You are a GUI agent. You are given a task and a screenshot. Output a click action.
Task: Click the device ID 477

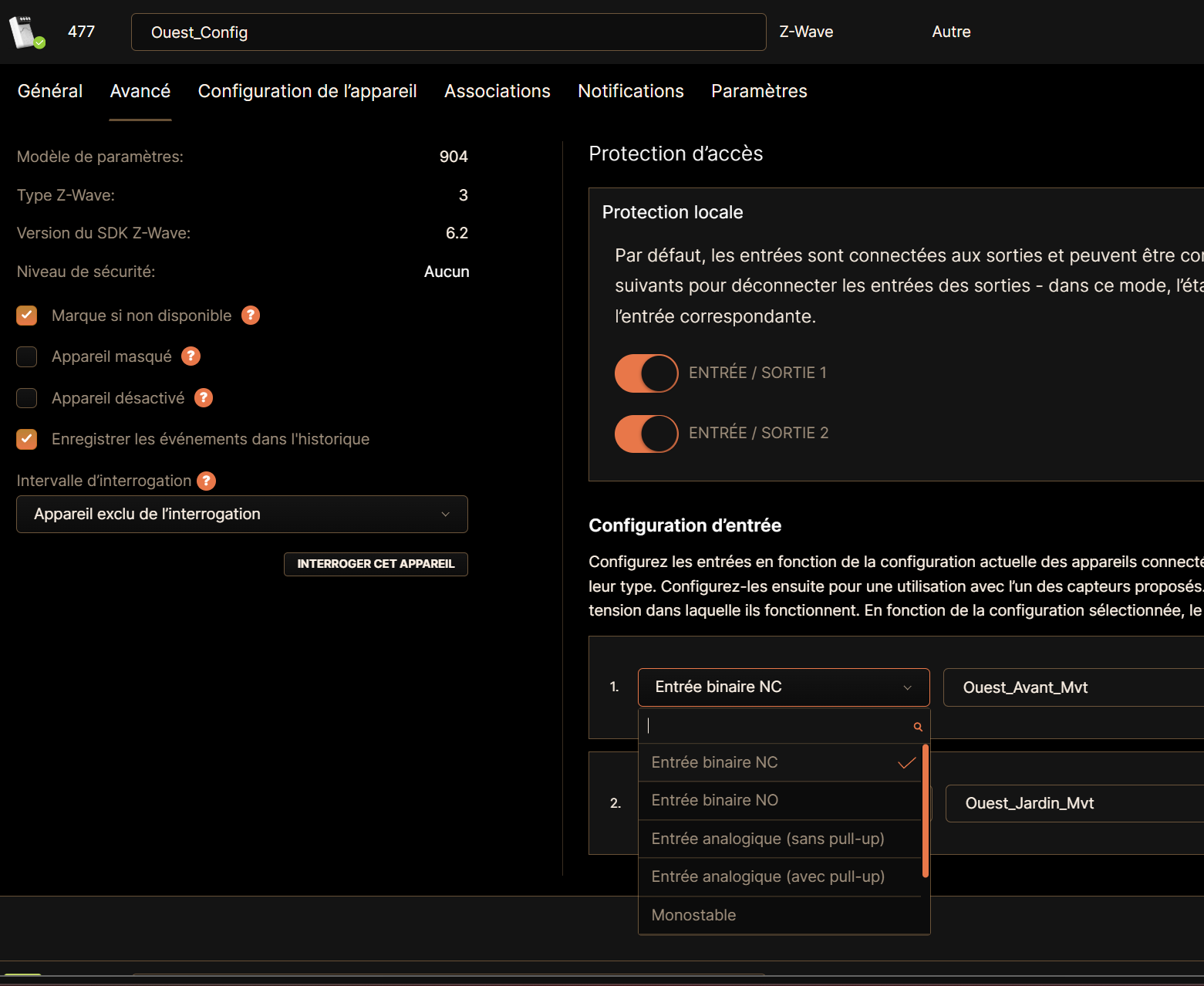(81, 32)
